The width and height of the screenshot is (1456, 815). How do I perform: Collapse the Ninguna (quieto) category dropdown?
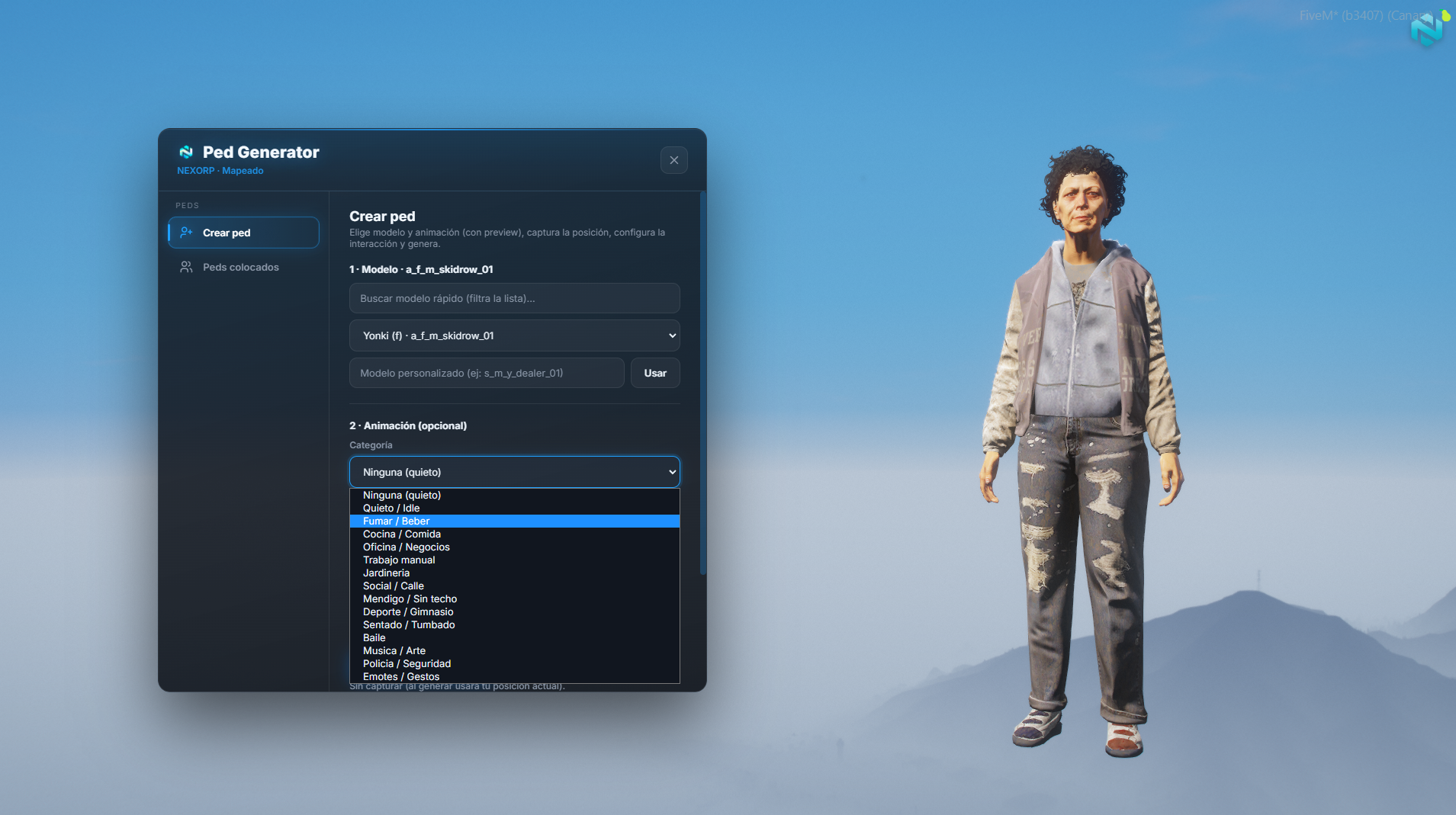(x=514, y=472)
